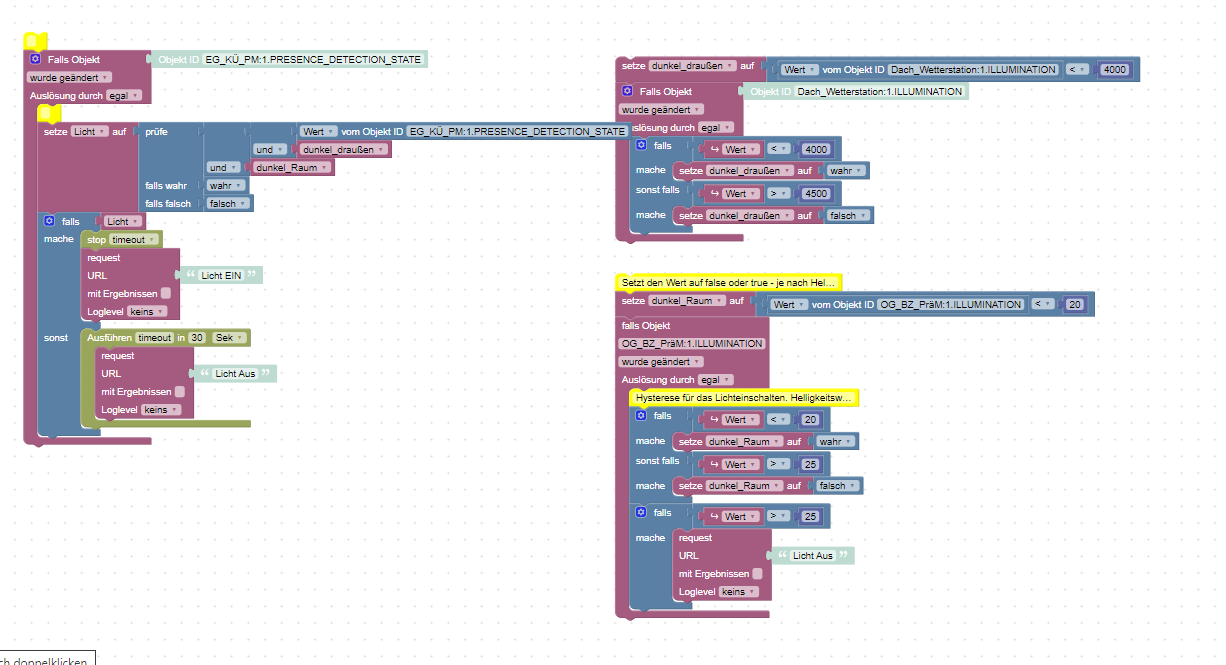Screen dimensions: 1226x665
Task: Open wahr dropdown next to falls wahr
Action: pos(226,186)
